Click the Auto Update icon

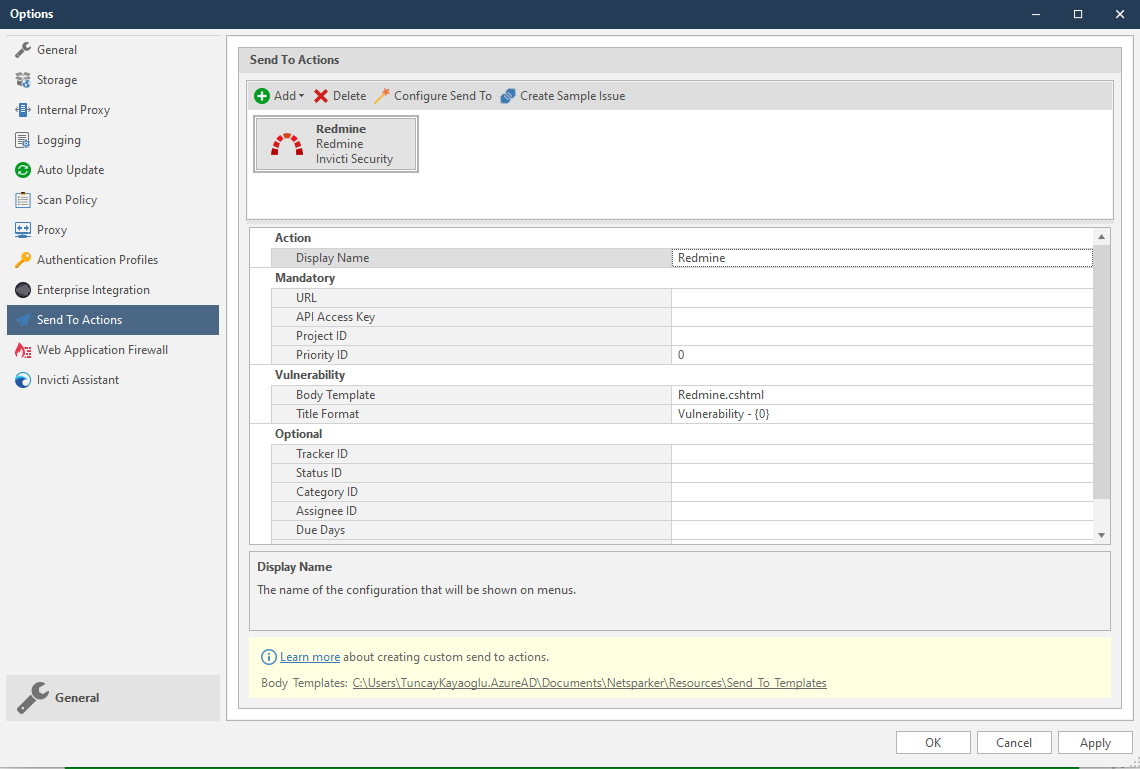coord(22,169)
